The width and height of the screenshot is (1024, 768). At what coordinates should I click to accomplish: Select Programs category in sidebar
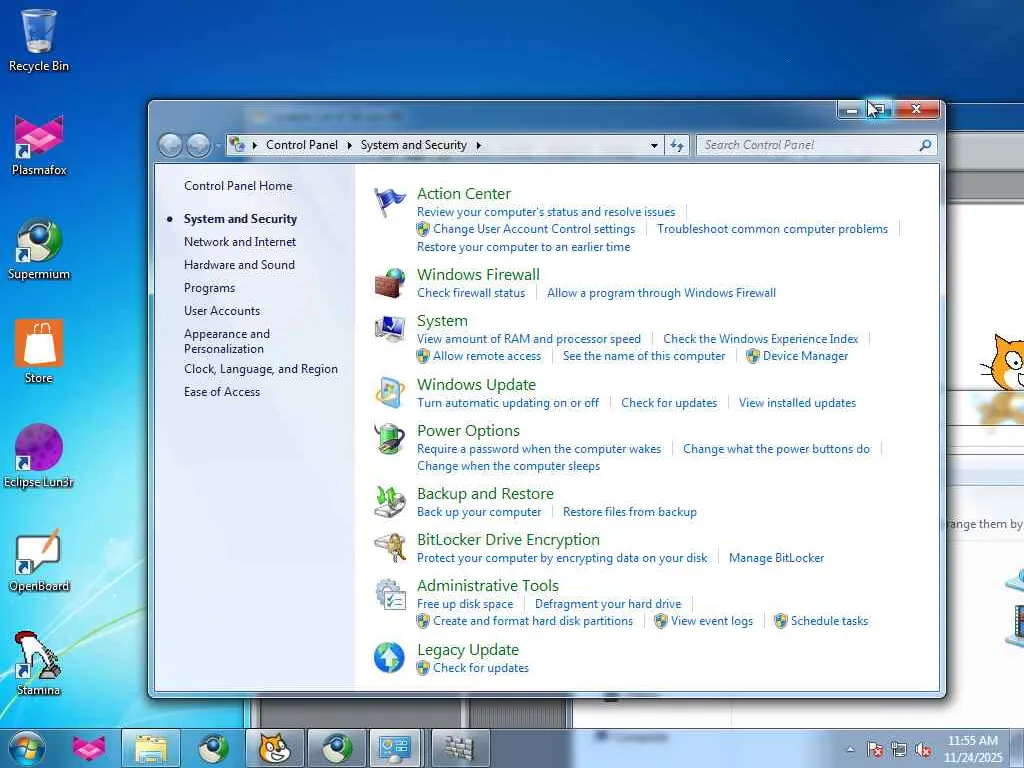pos(209,288)
